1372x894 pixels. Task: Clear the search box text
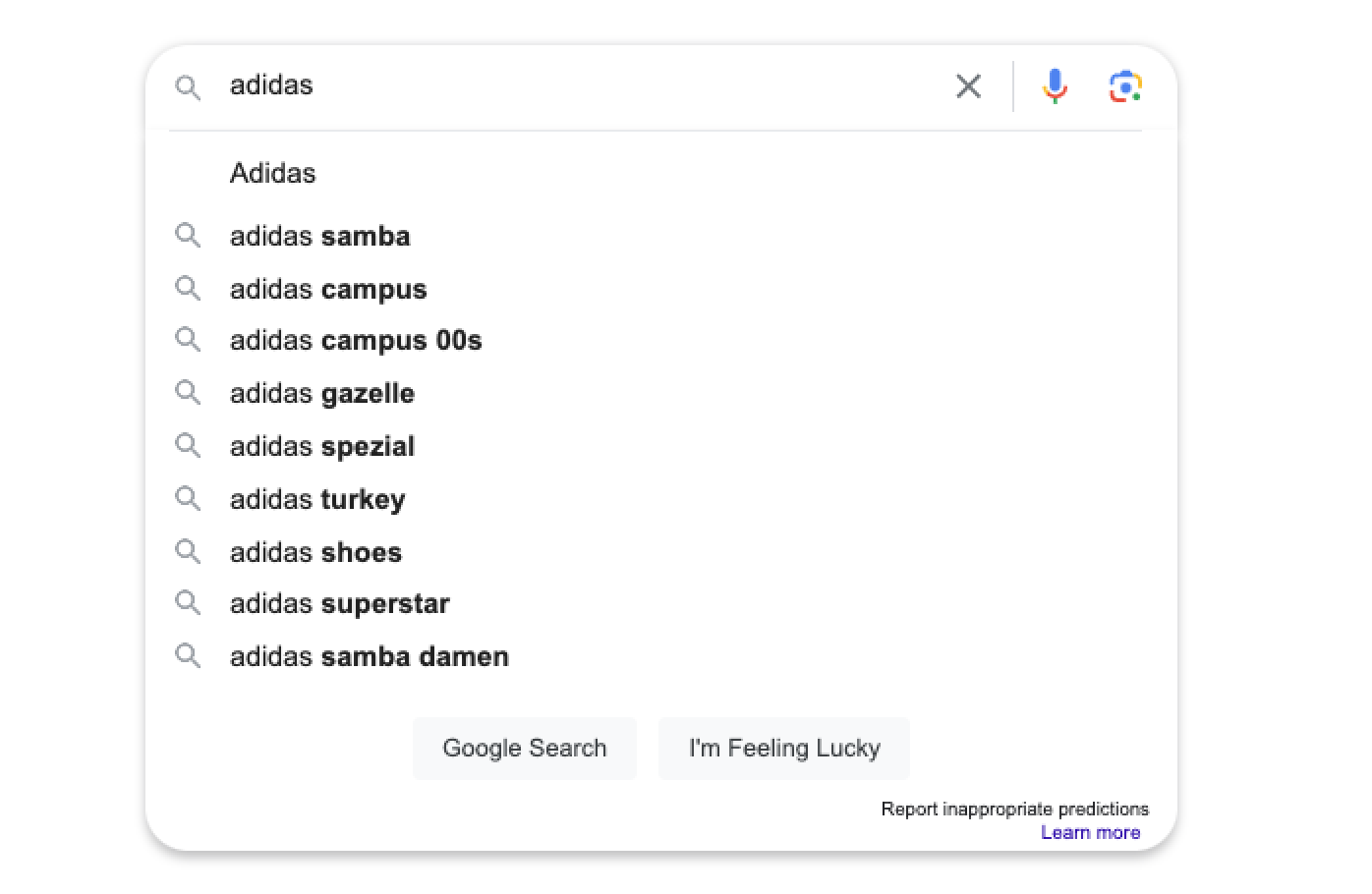pyautogui.click(x=968, y=86)
